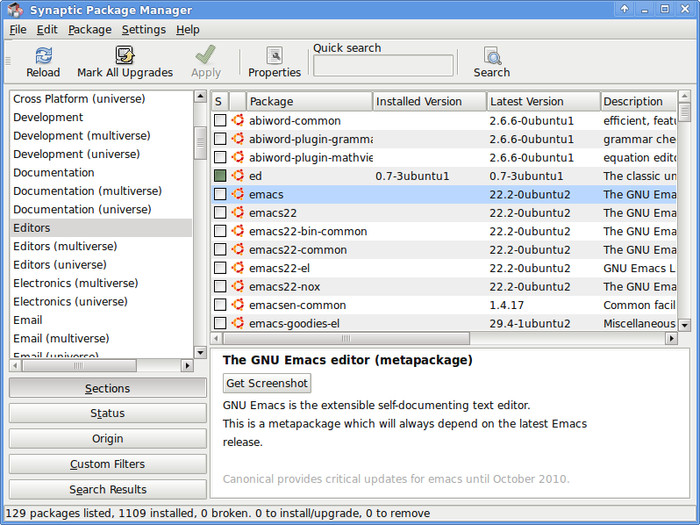Click the sections list horizontal scrollbar thumb
Image resolution: width=700 pixels, height=525 pixels.
[79, 366]
